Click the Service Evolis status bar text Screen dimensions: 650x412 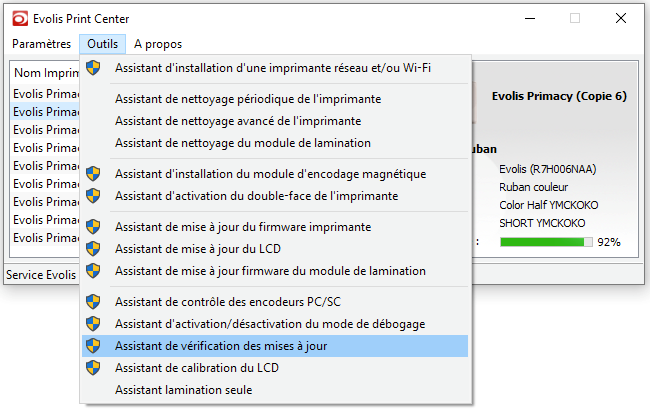41,275
